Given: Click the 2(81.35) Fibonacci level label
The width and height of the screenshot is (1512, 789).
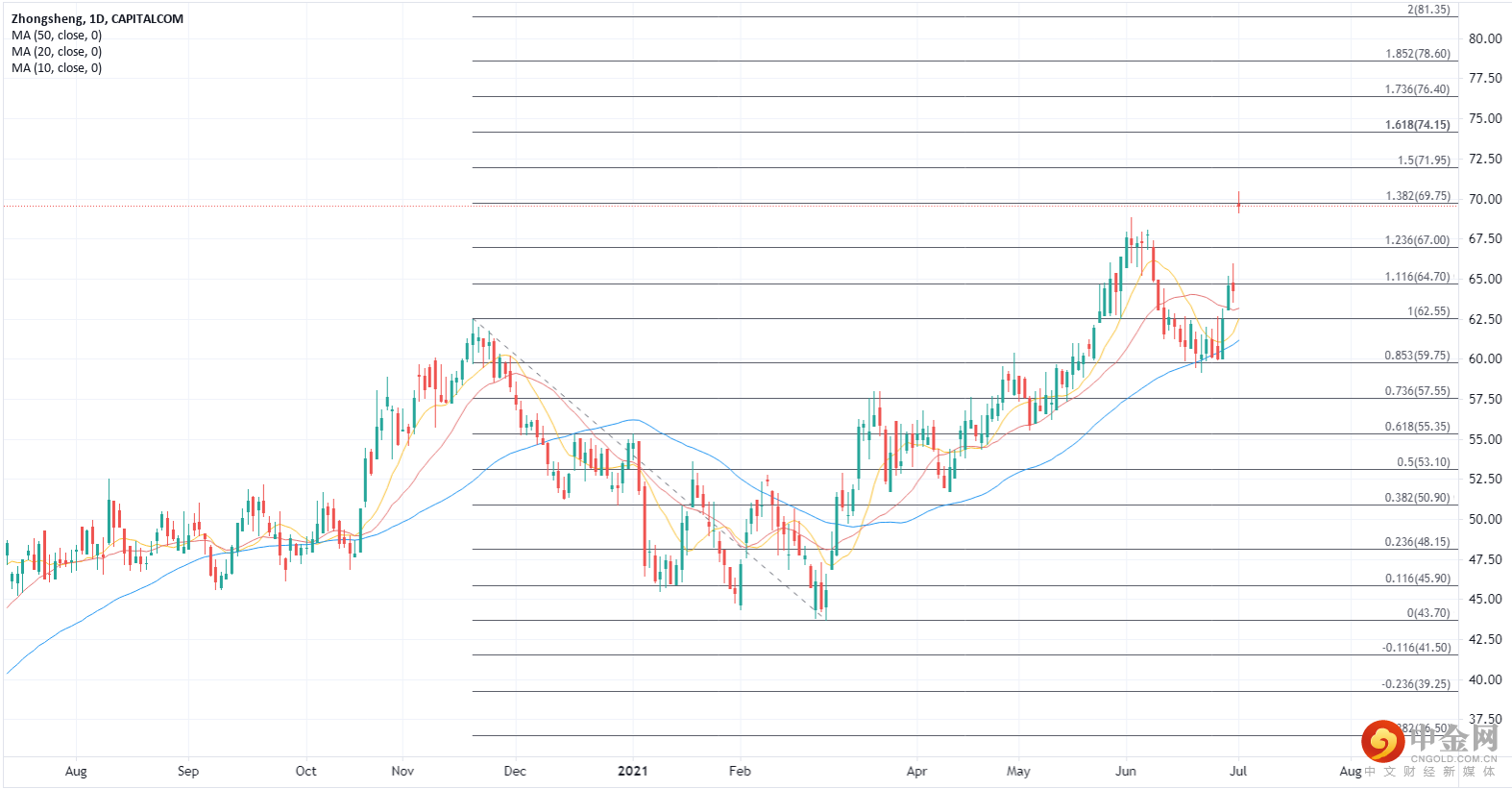Looking at the screenshot, I should click(x=1428, y=10).
